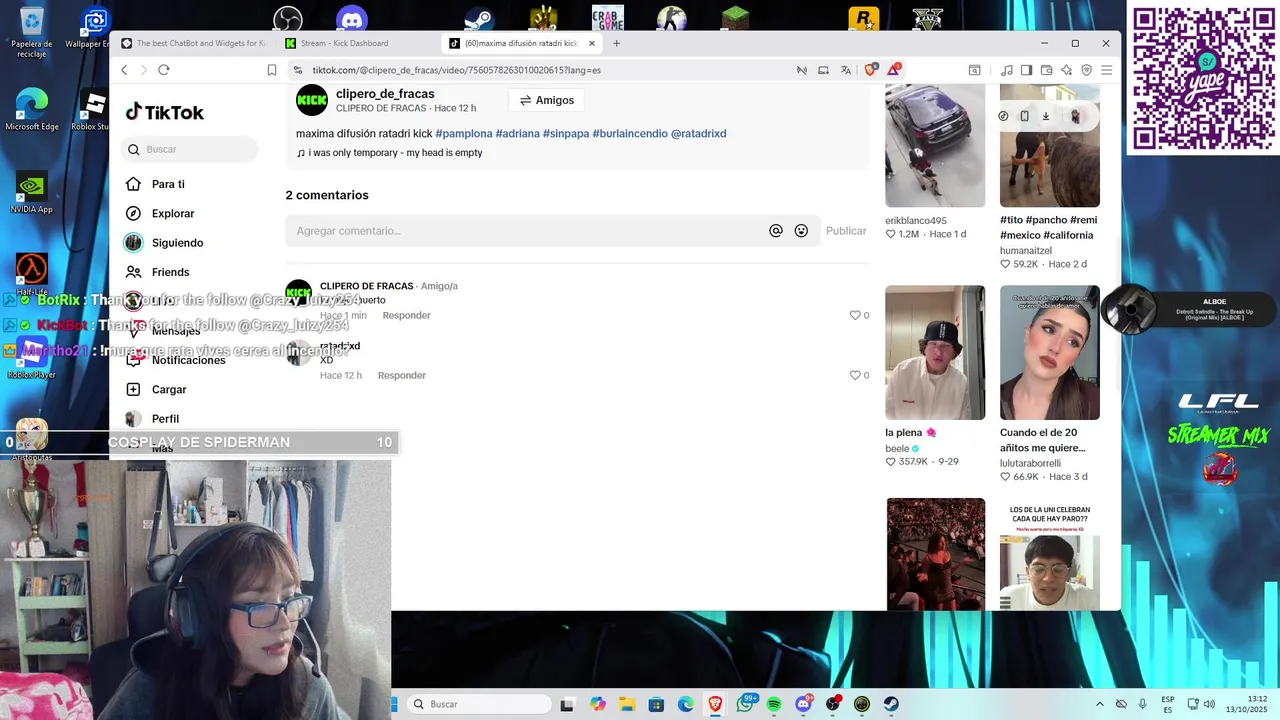Open 'Cuando el de 20 añitos' video thumbnail
The width and height of the screenshot is (1280, 720).
(x=1050, y=352)
